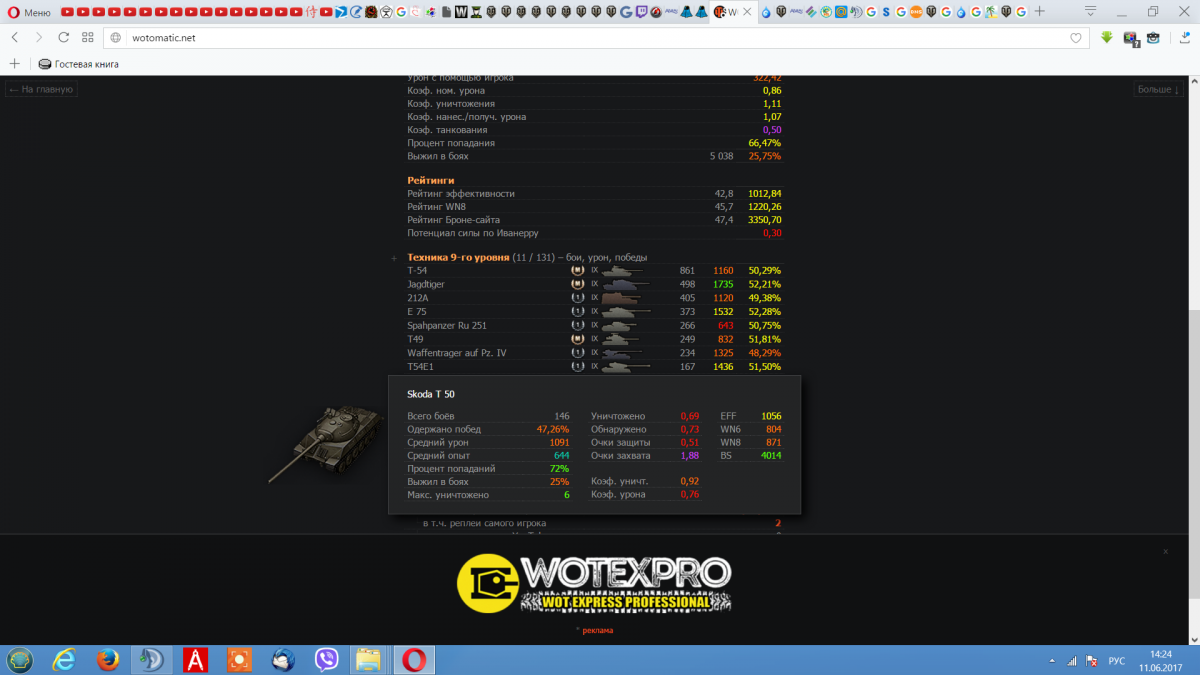Select the E 75 row name

(416, 312)
